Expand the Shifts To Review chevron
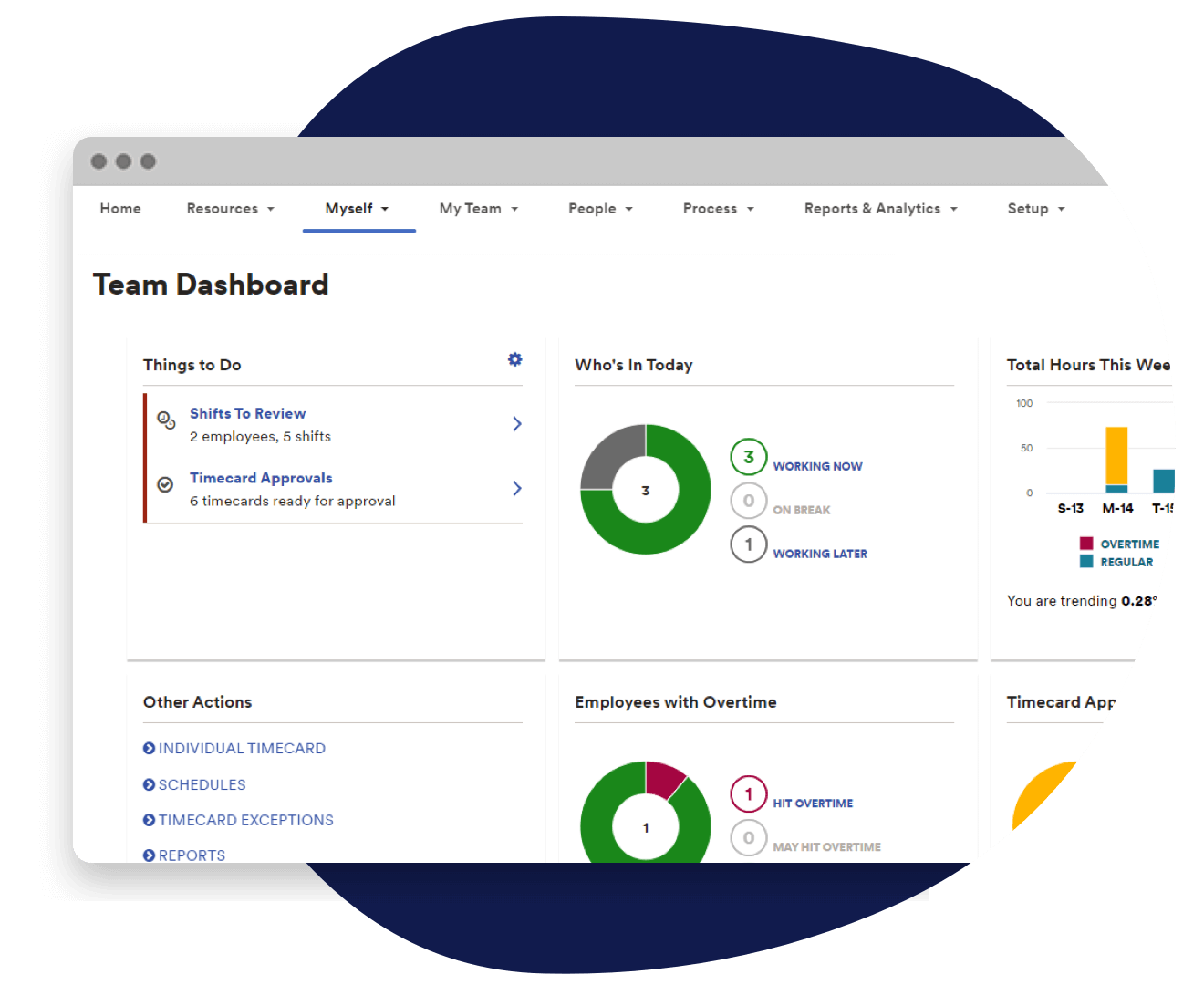Image resolution: width=1204 pixels, height=985 pixels. click(x=517, y=423)
